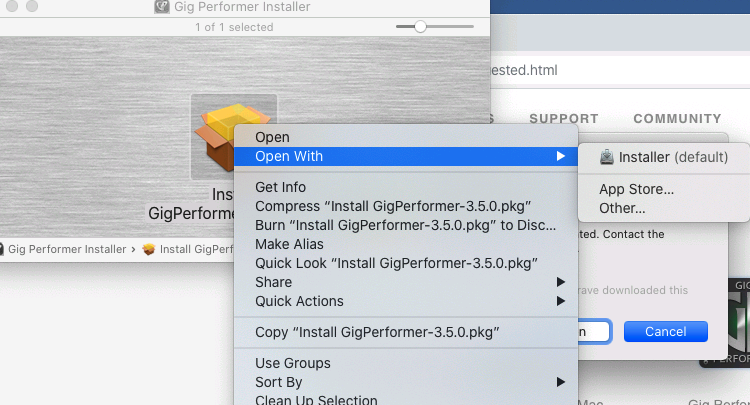The width and height of the screenshot is (750, 405).
Task: Click the Installer app icon in submenu
Action: 607,157
